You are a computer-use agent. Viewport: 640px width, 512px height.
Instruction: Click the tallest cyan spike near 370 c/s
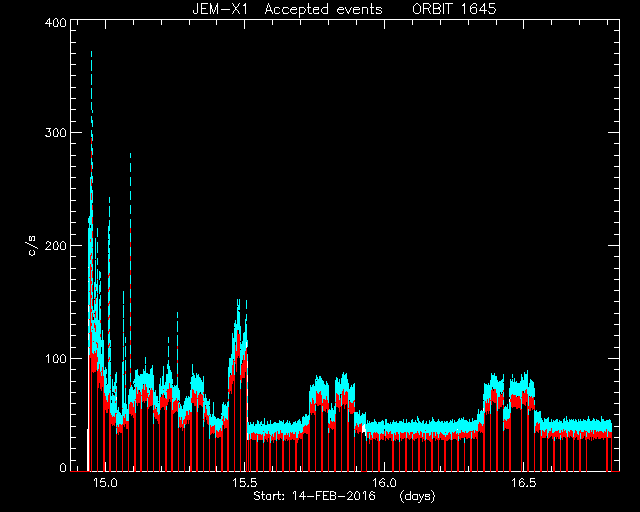[x=91, y=82]
